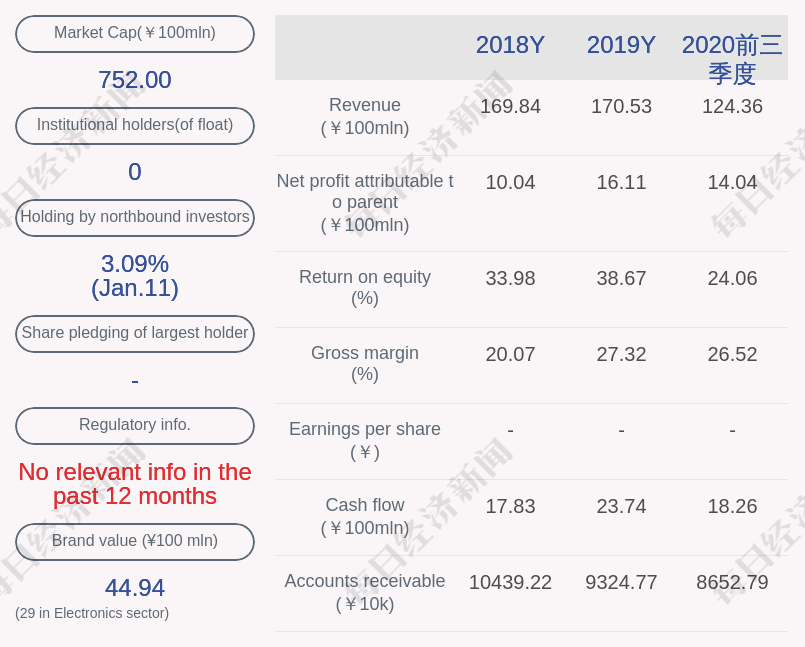Click the Cash flow 2019Y value 23.74
Image resolution: width=805 pixels, height=647 pixels.
tap(621, 506)
